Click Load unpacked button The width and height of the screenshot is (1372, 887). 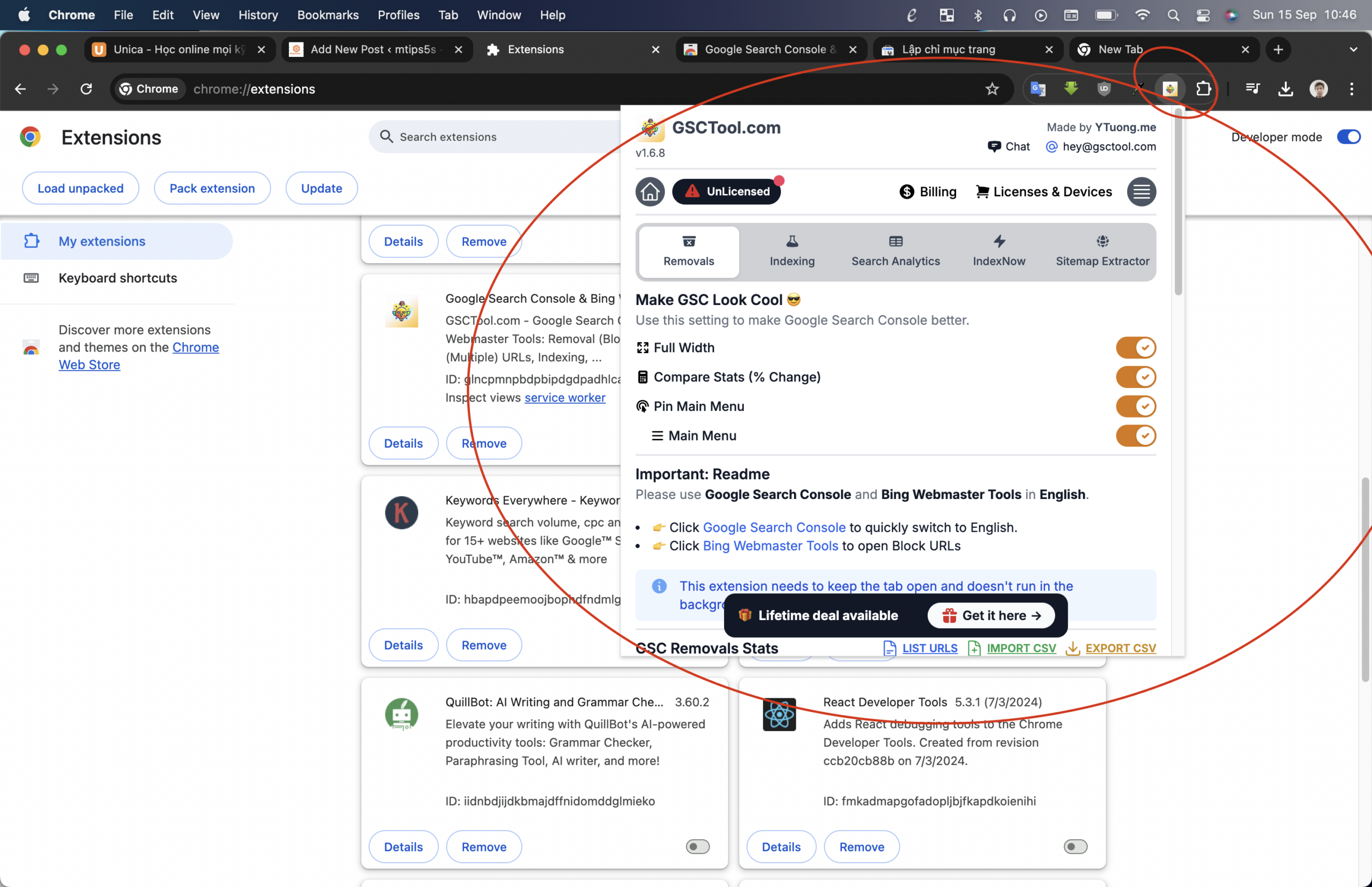tap(80, 188)
